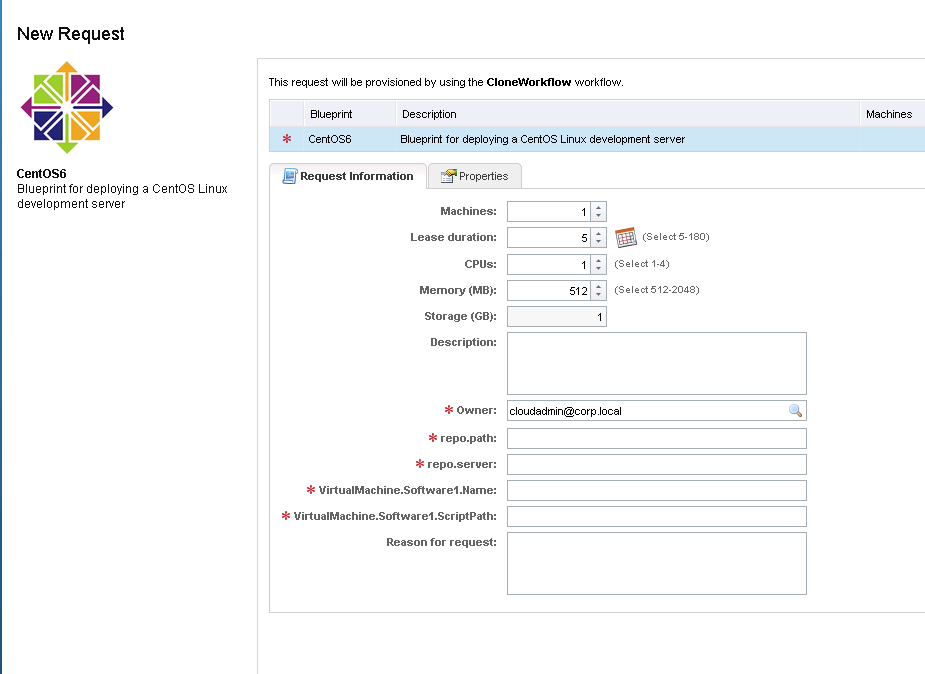925x674 pixels.
Task: Click the properties sheet icon on Properties tab
Action: pyautogui.click(x=453, y=176)
